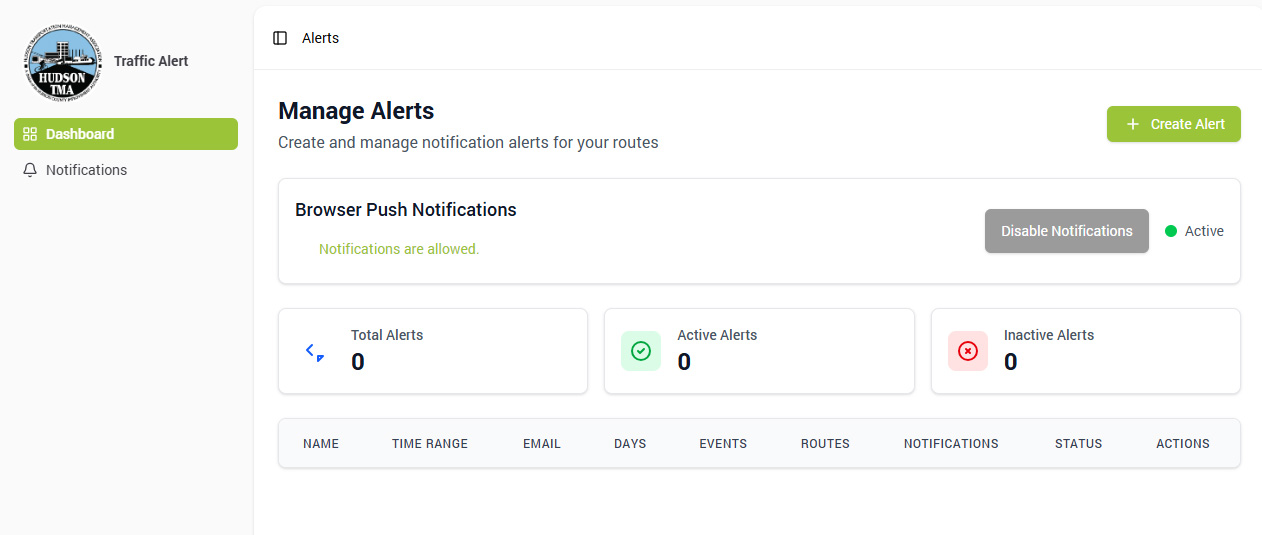Click the Hudson TMA logo
The height and width of the screenshot is (535, 1262).
point(61,62)
